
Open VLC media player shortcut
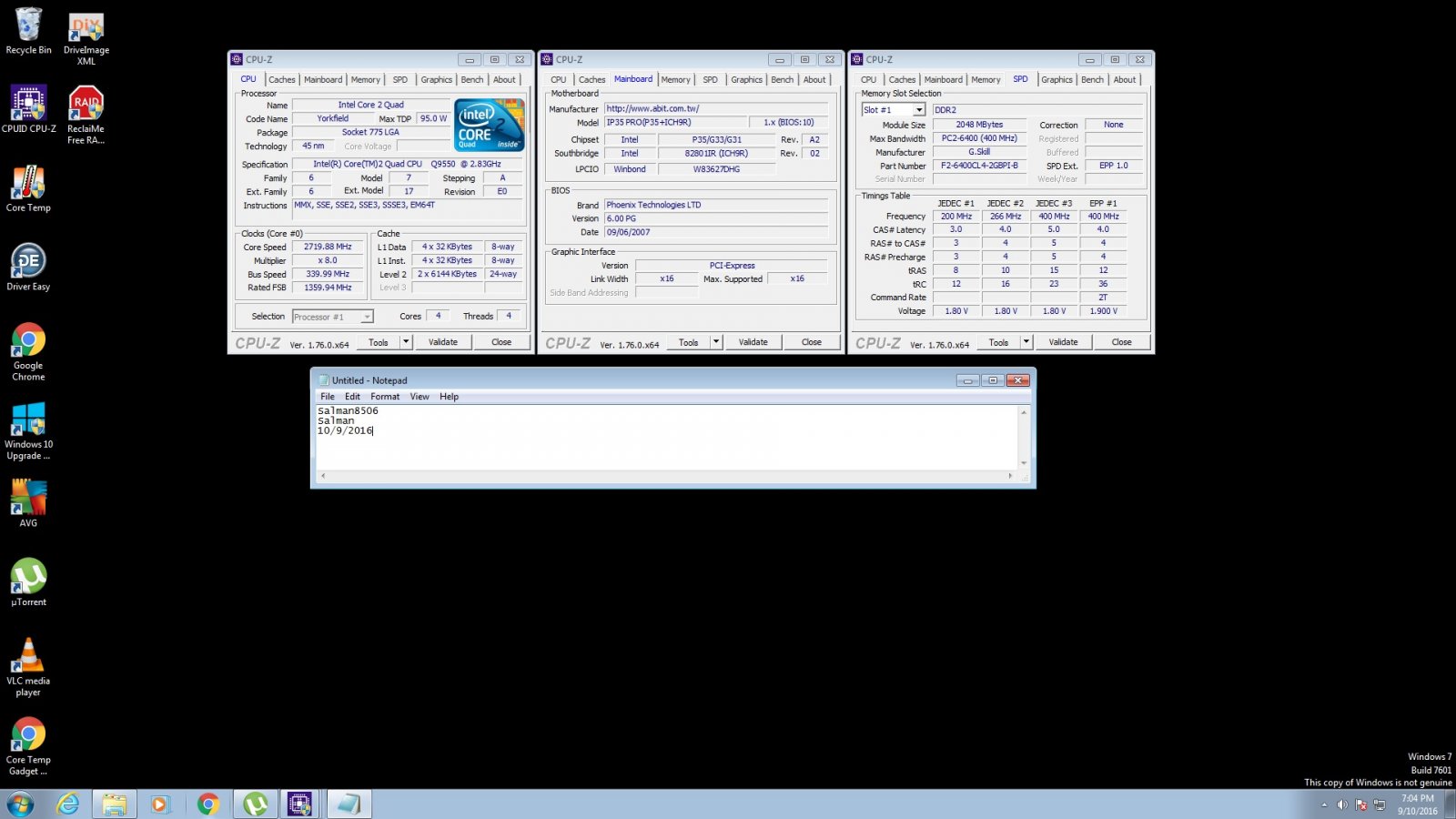click(28, 667)
